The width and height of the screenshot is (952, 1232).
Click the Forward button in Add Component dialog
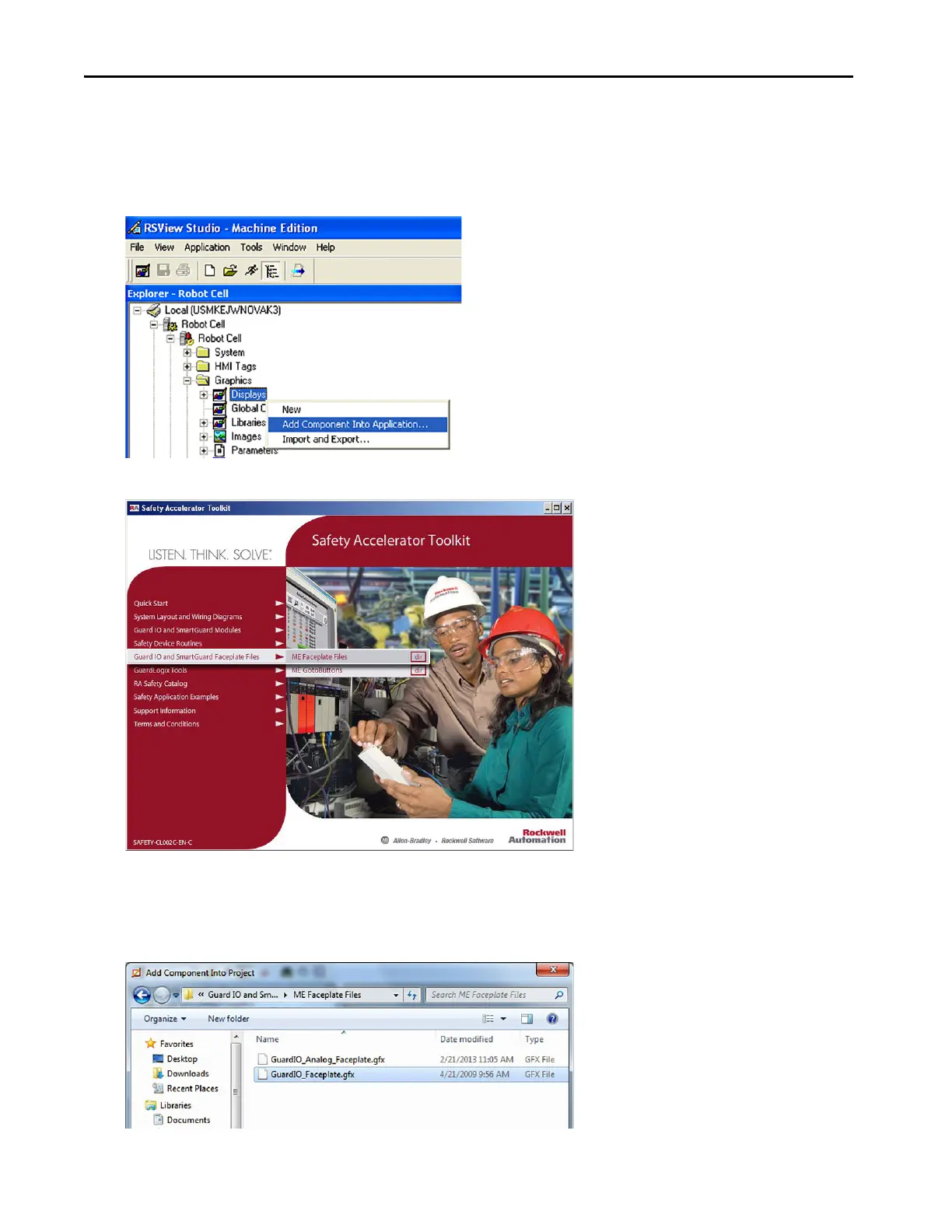(x=161, y=995)
